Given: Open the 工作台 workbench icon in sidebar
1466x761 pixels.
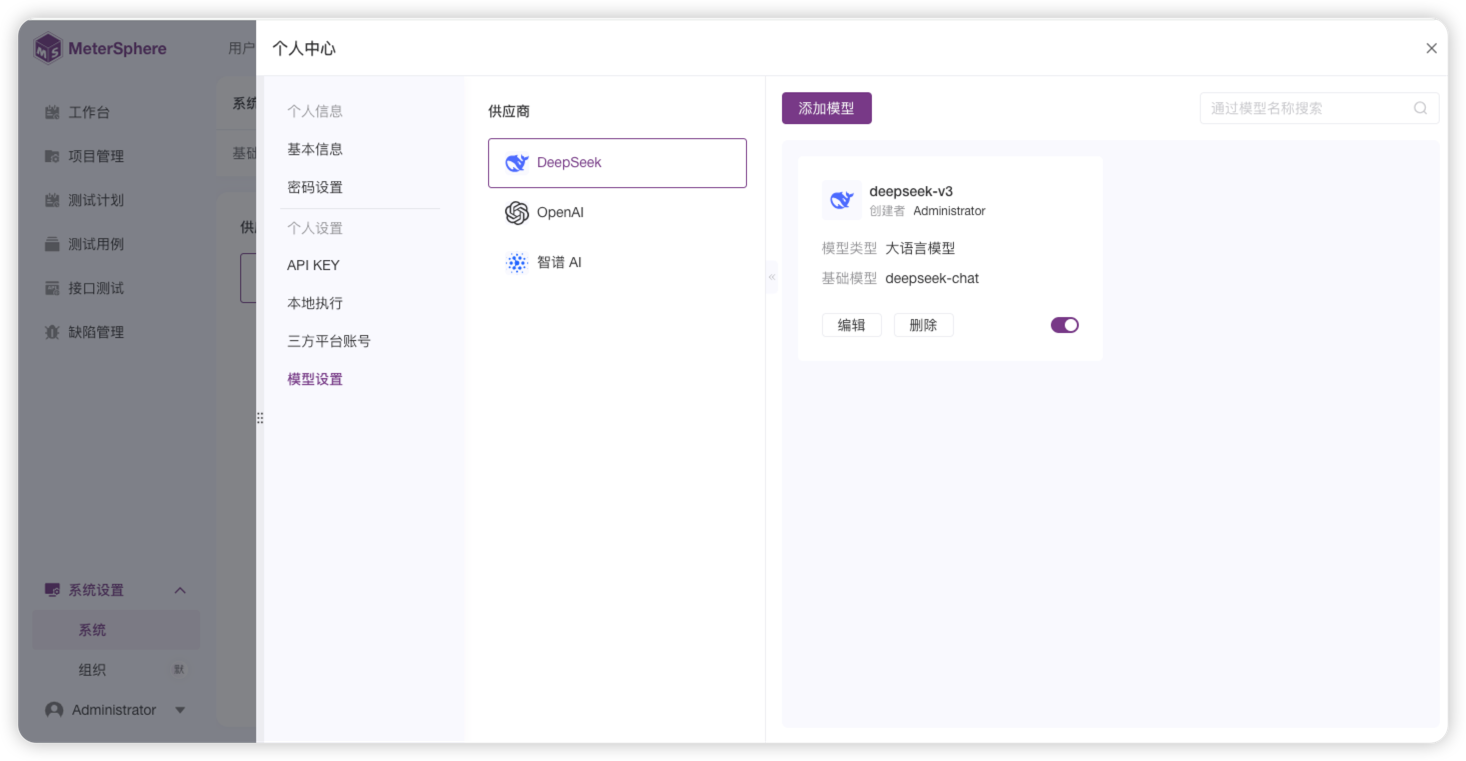Looking at the screenshot, I should [x=53, y=112].
